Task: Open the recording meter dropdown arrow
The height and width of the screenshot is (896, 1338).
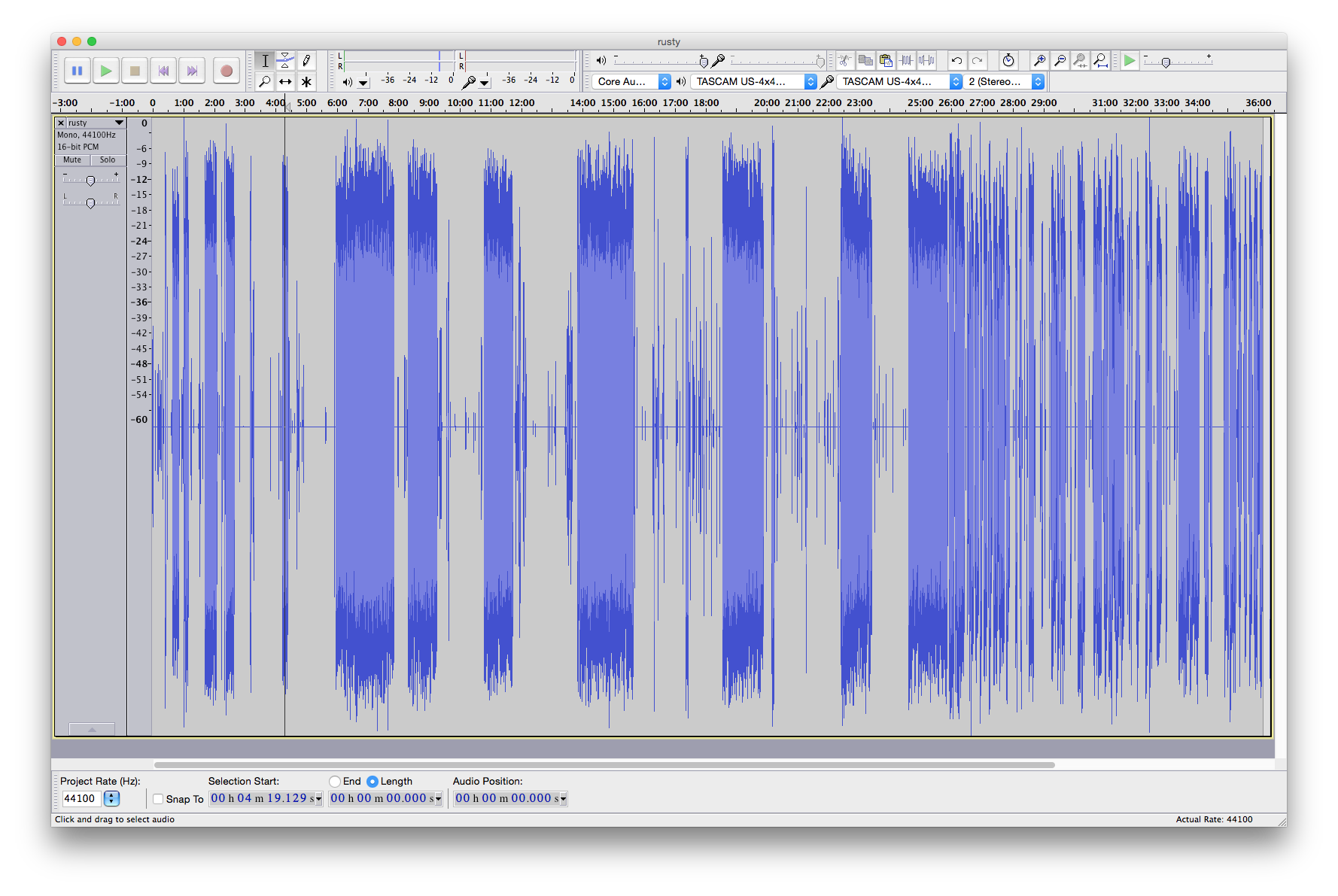Action: pos(485,82)
